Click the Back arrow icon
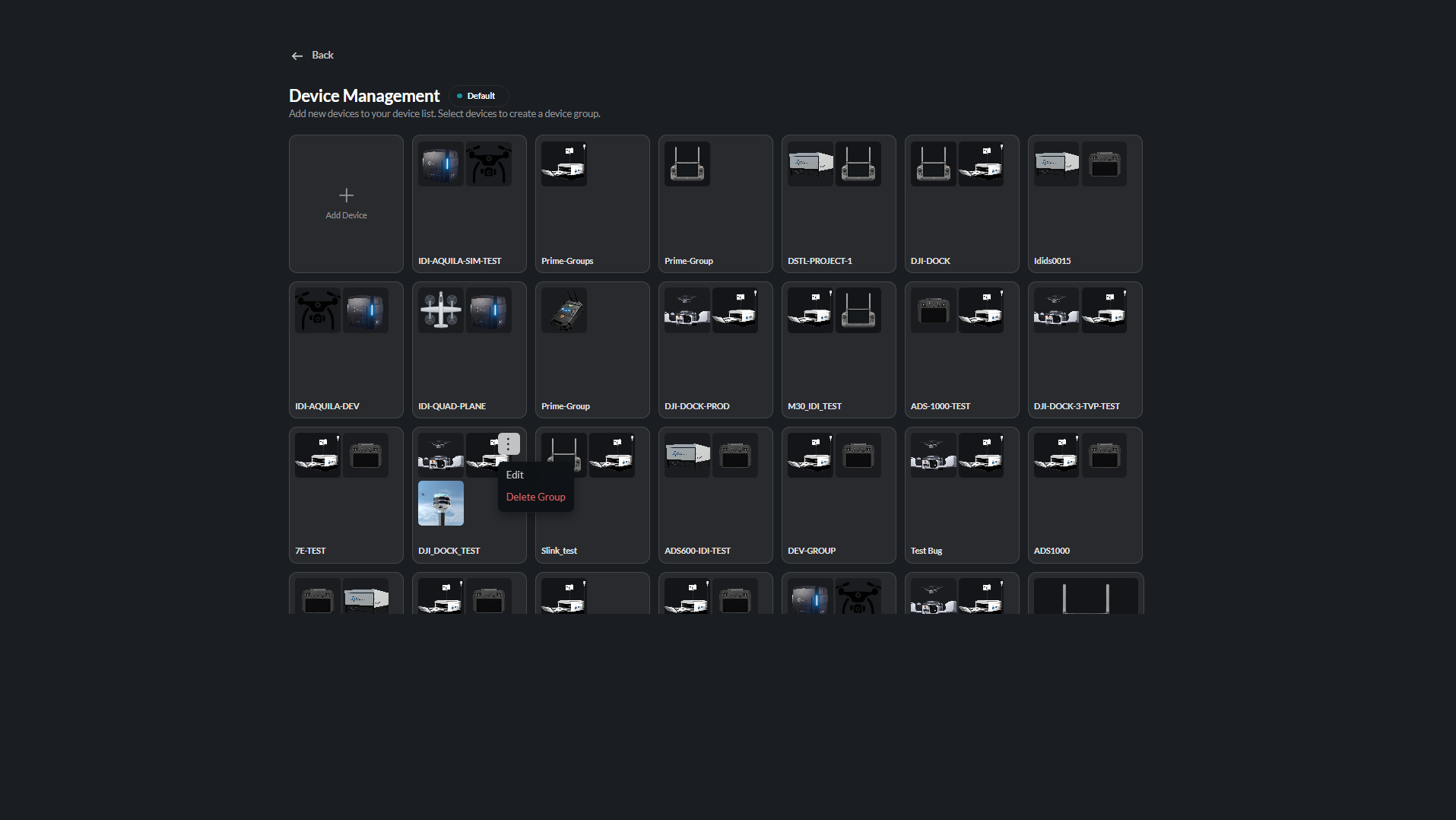The image size is (1456, 820). coord(297,56)
